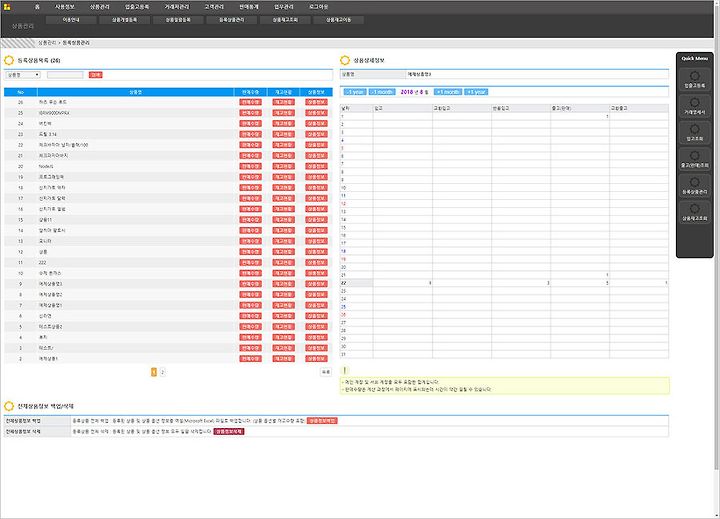Open 입고조회 in the Quick Menu
The width and height of the screenshot is (720, 519).
tap(694, 133)
